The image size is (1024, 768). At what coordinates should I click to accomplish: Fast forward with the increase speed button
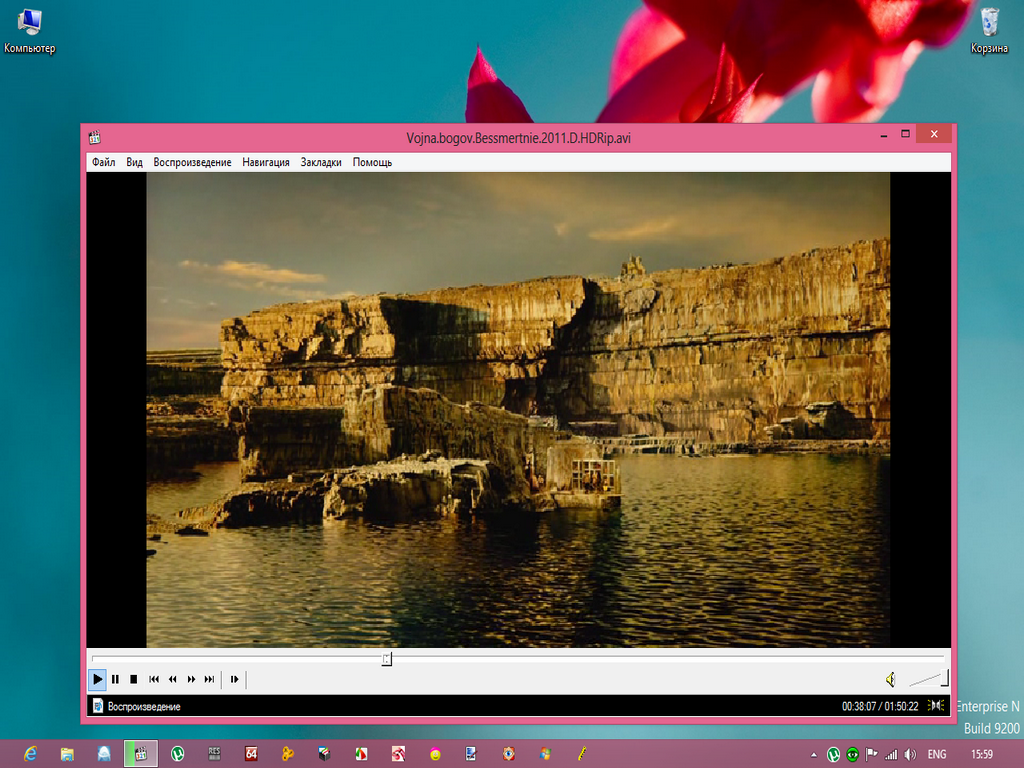point(191,680)
